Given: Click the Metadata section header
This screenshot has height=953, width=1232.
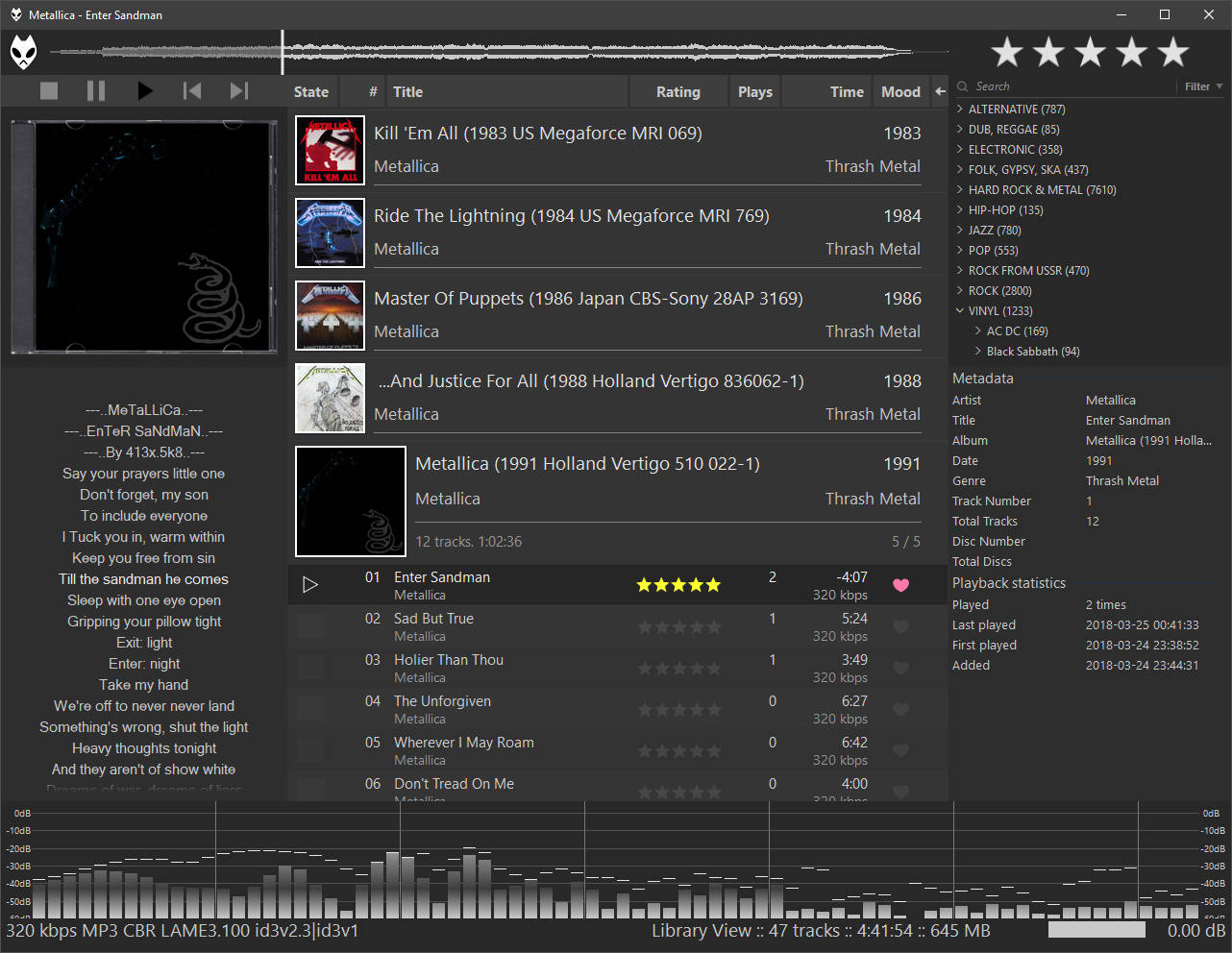Looking at the screenshot, I should (982, 379).
